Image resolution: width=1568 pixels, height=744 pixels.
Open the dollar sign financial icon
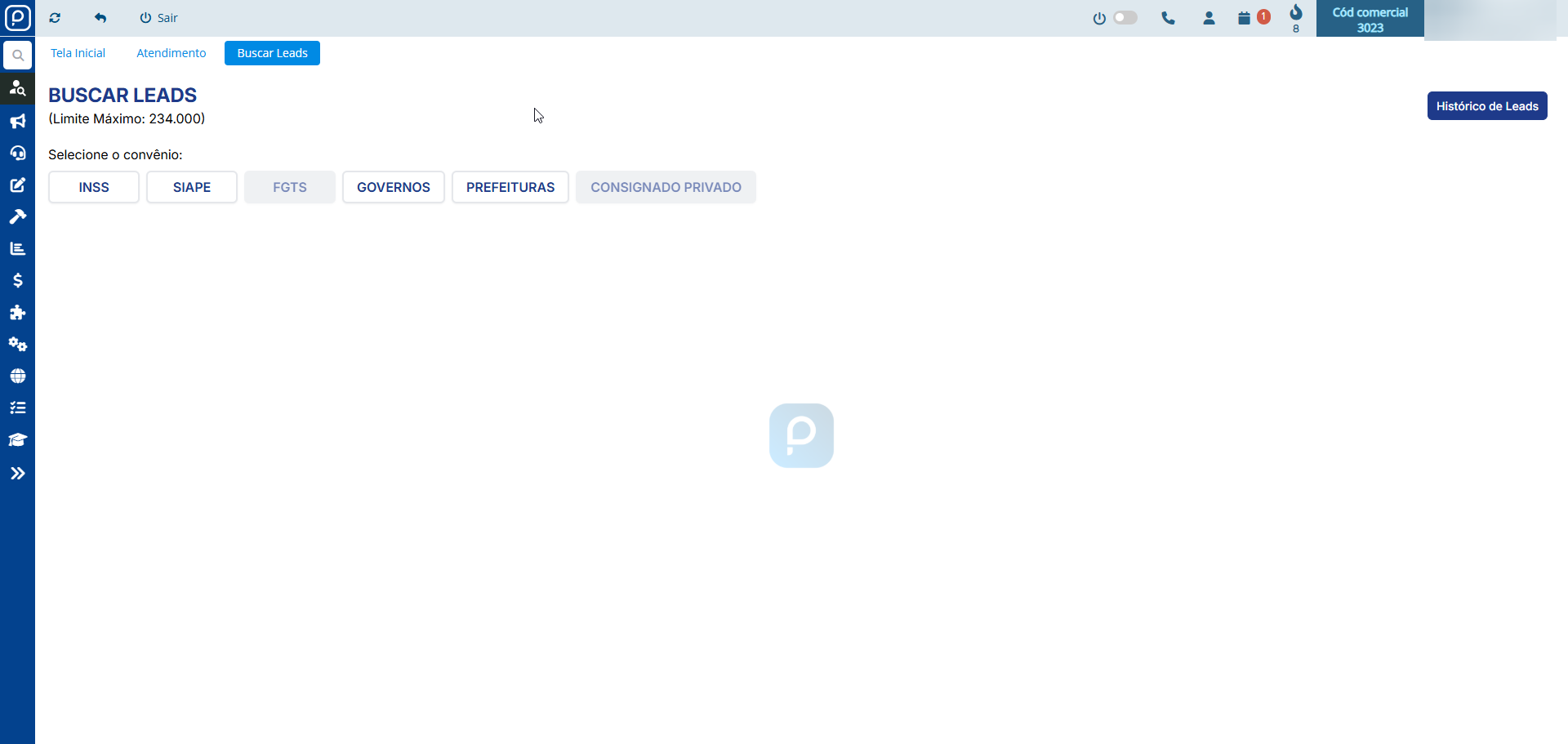coord(17,280)
